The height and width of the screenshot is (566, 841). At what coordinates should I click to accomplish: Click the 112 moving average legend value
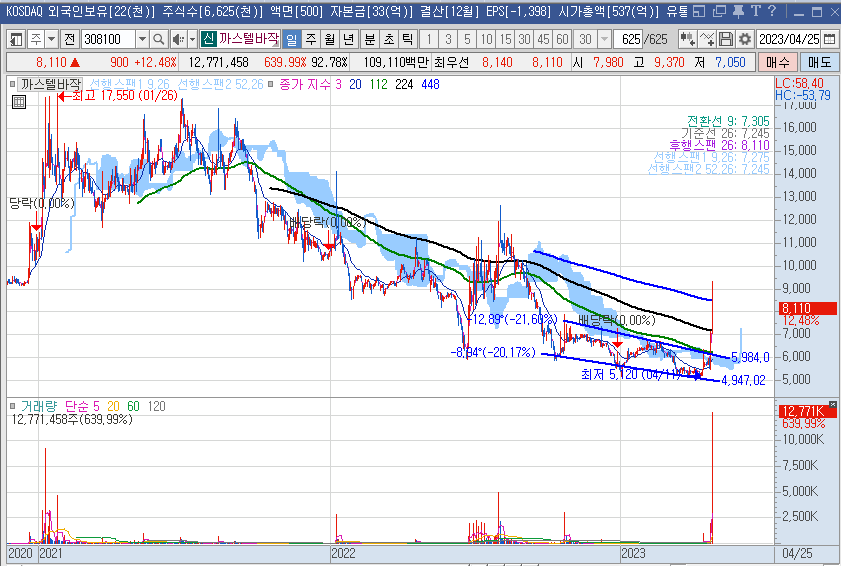point(379,84)
